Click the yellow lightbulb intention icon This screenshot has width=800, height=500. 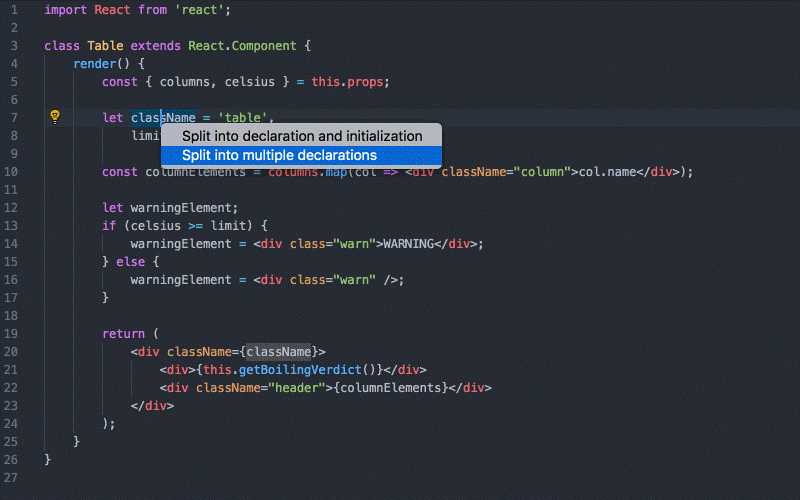[x=55, y=117]
